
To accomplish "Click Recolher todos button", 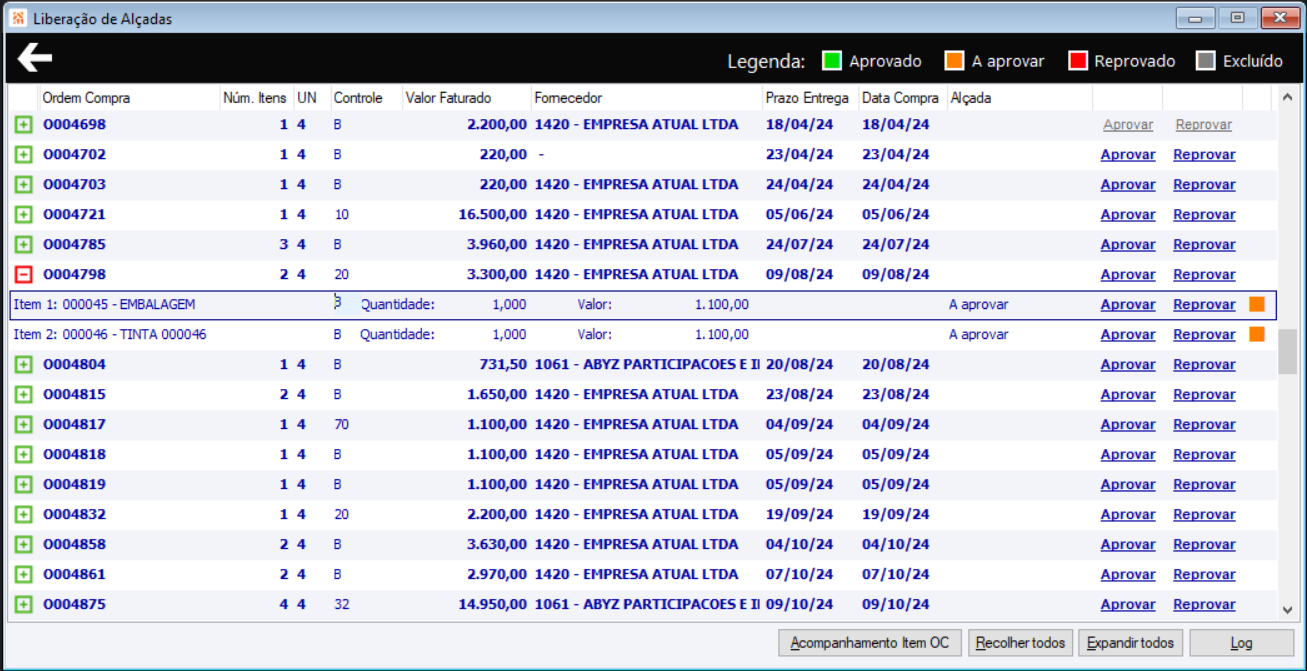I will [x=1021, y=642].
